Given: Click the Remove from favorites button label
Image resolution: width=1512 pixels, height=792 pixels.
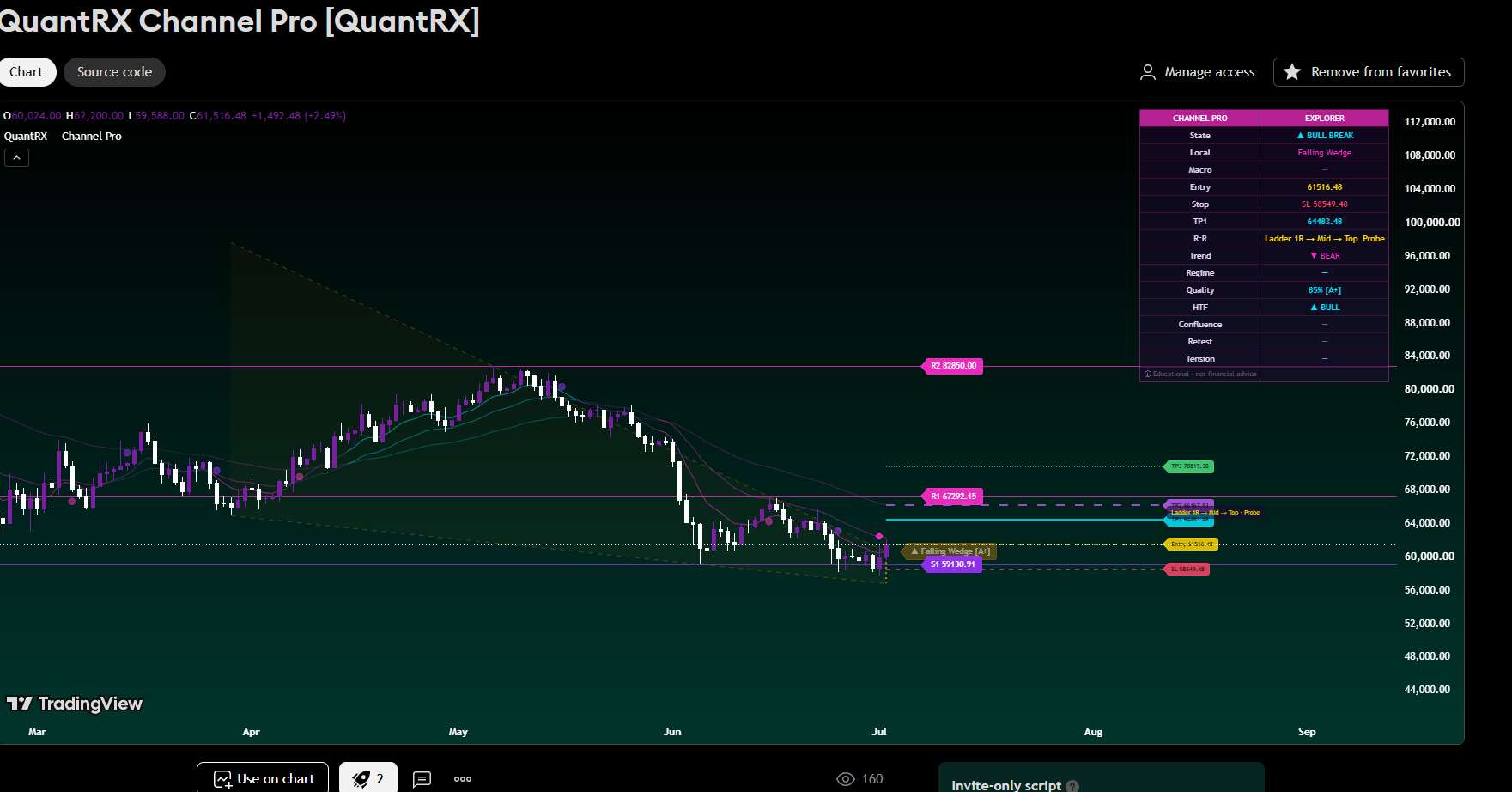Looking at the screenshot, I should tap(1381, 72).
